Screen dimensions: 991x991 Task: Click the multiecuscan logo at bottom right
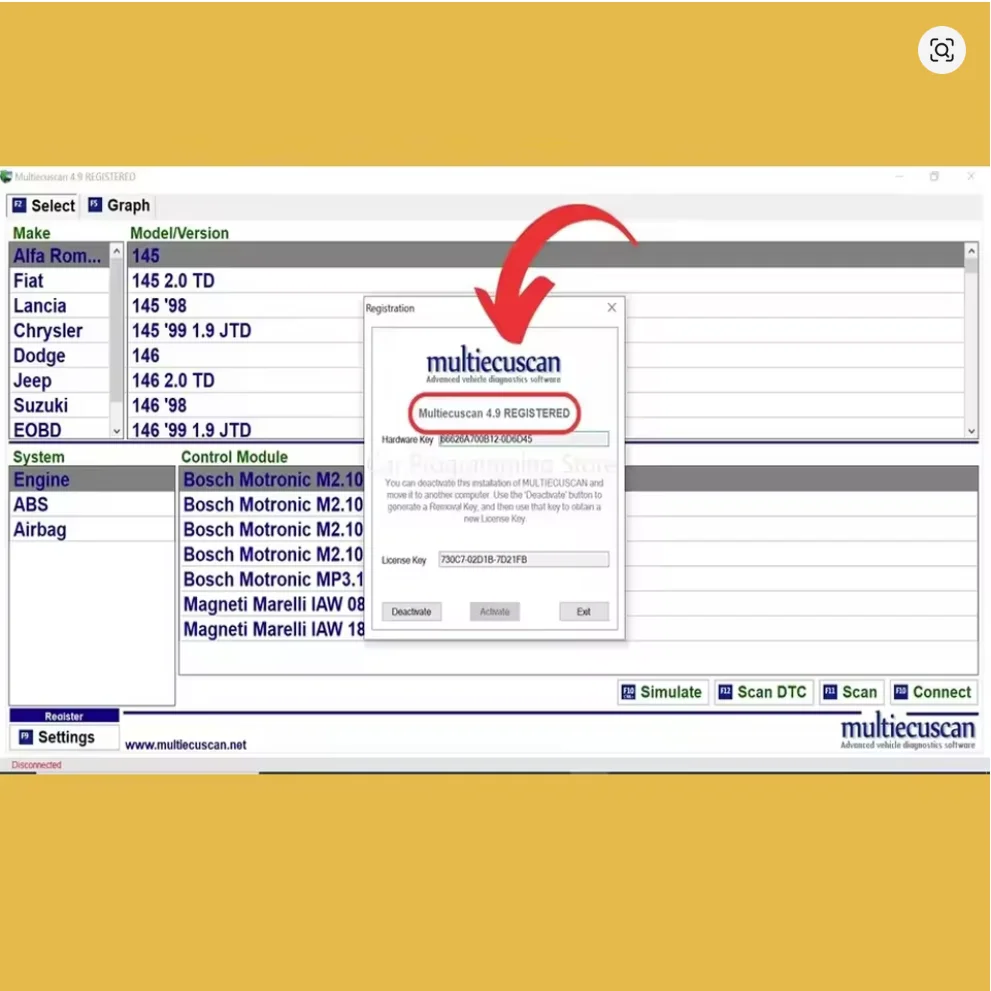tap(908, 731)
